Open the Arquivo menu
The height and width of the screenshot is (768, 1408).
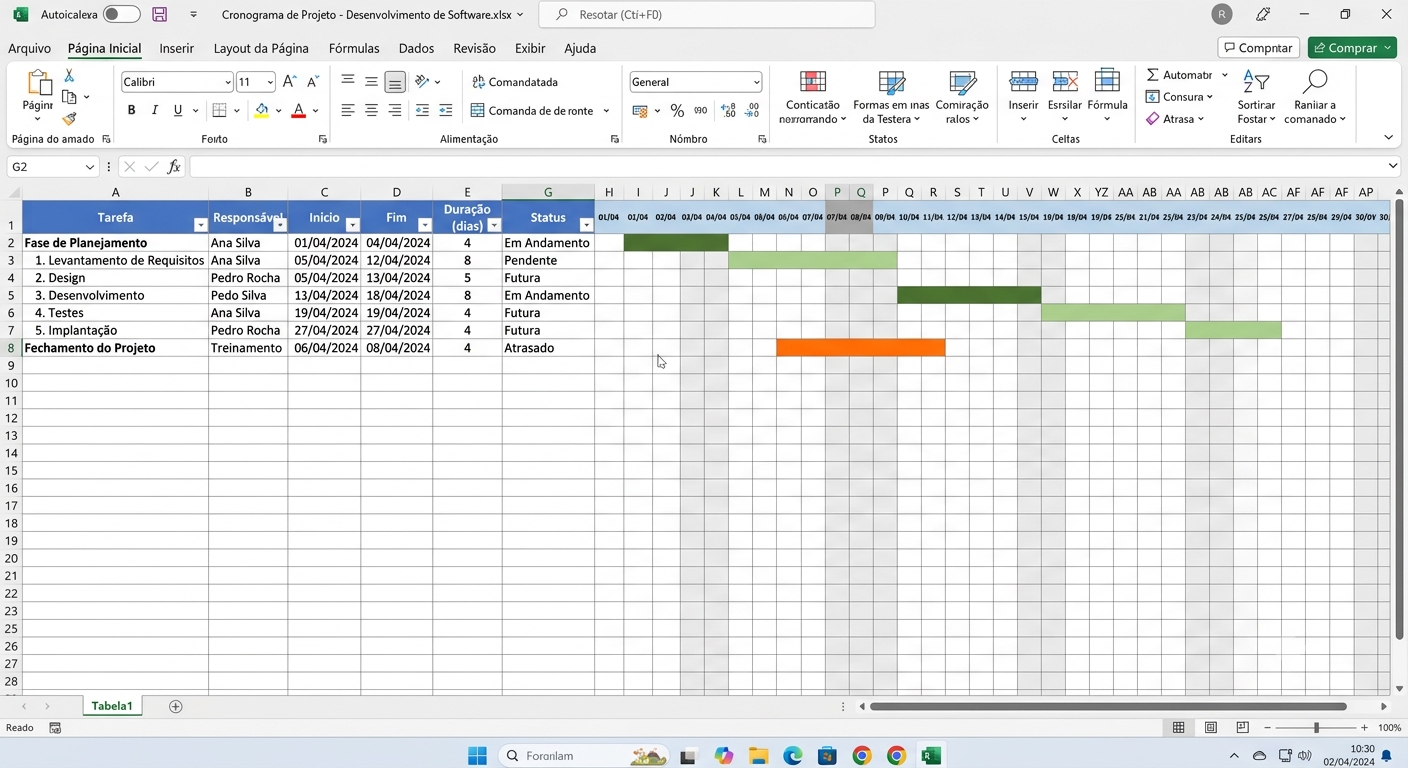(x=29, y=48)
